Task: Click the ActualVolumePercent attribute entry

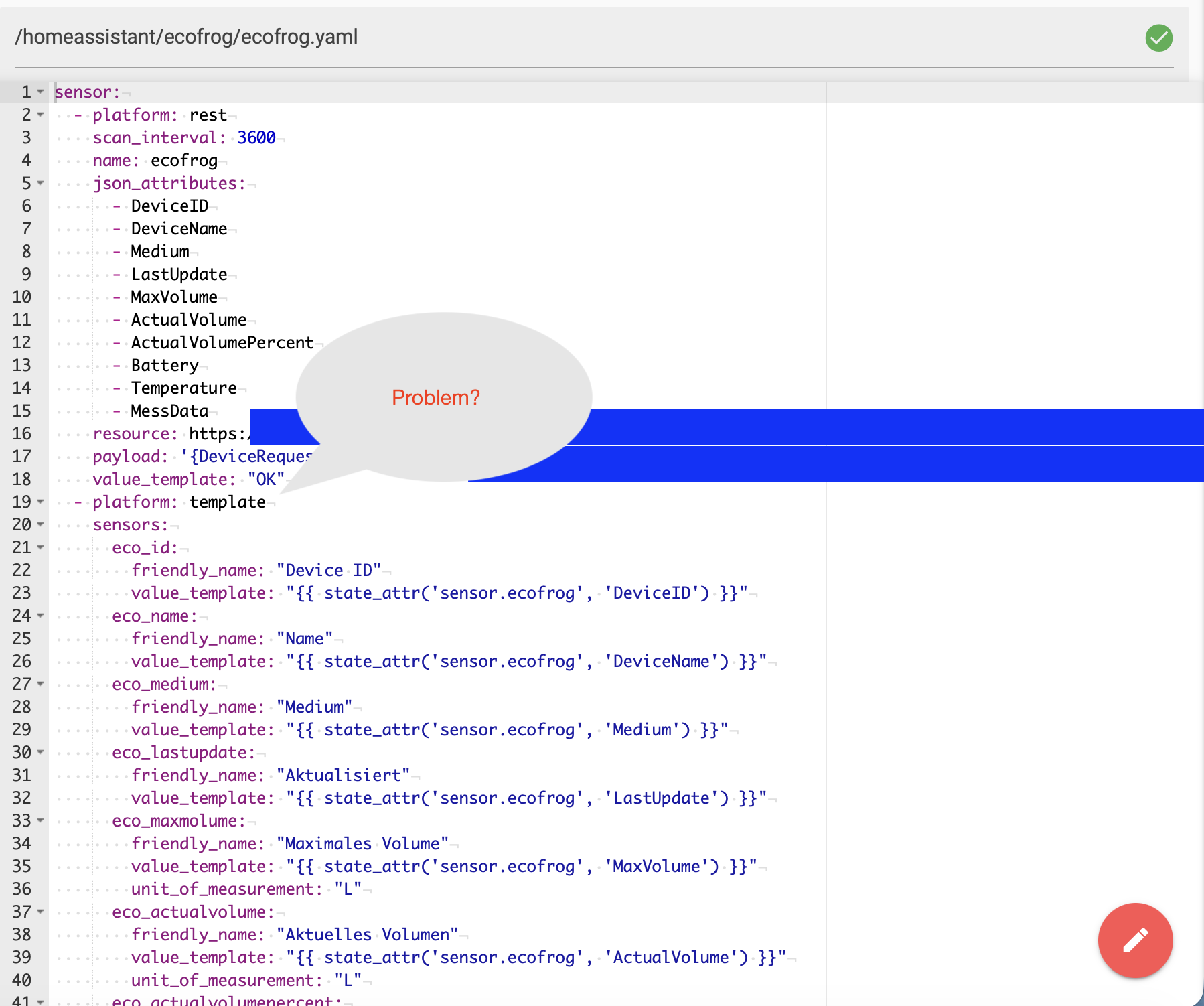Action: point(222,342)
